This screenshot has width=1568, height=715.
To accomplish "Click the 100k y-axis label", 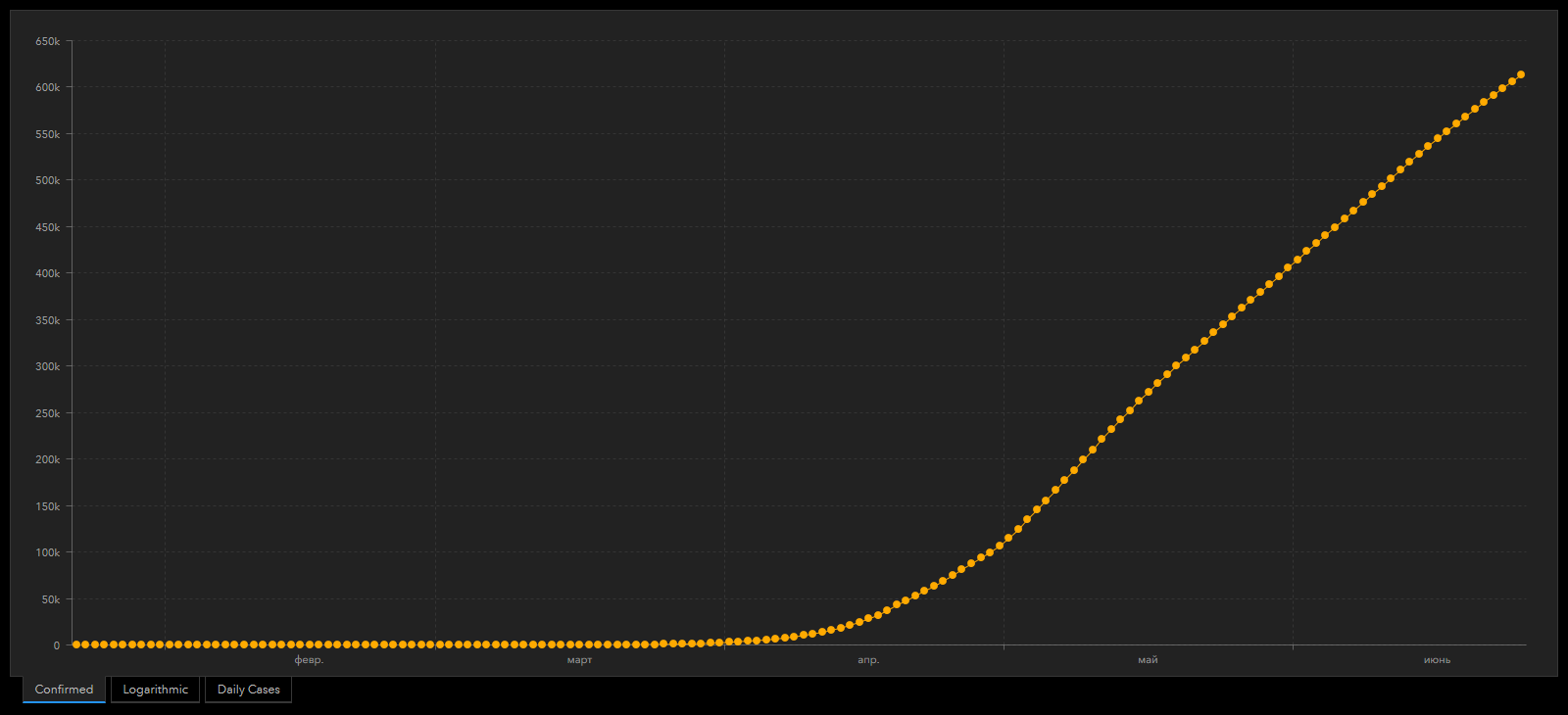I will point(48,552).
